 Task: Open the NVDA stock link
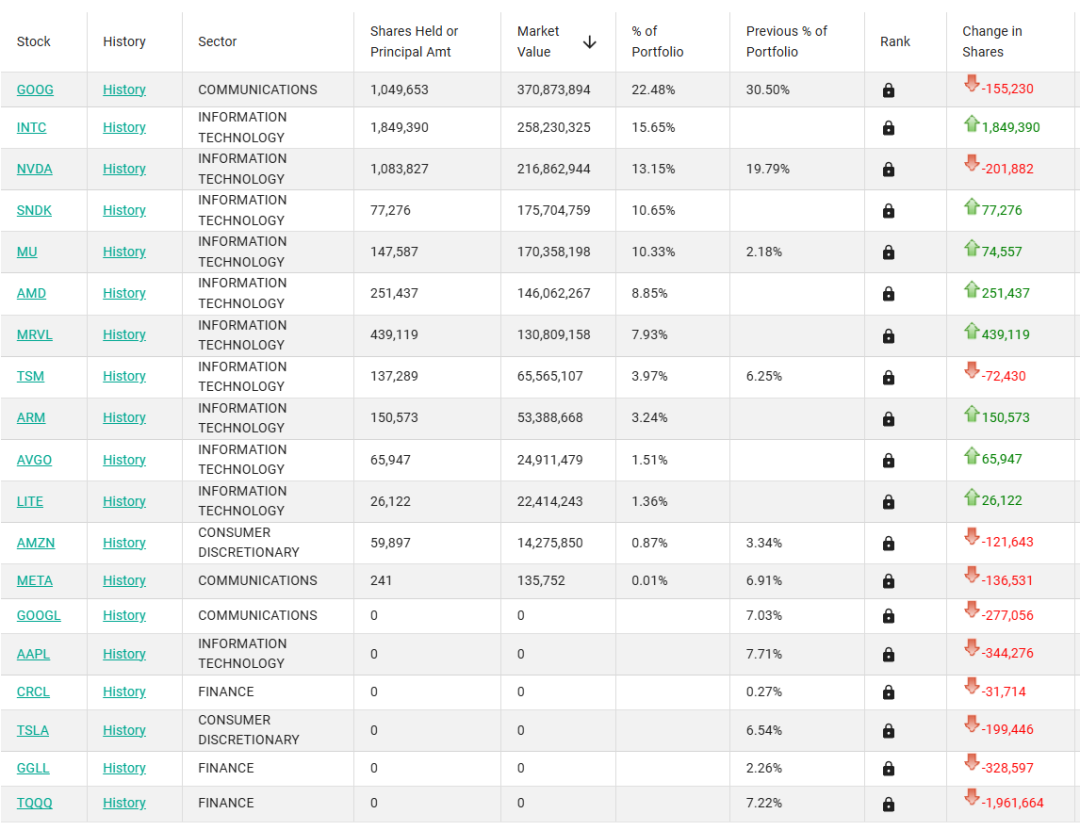(34, 169)
